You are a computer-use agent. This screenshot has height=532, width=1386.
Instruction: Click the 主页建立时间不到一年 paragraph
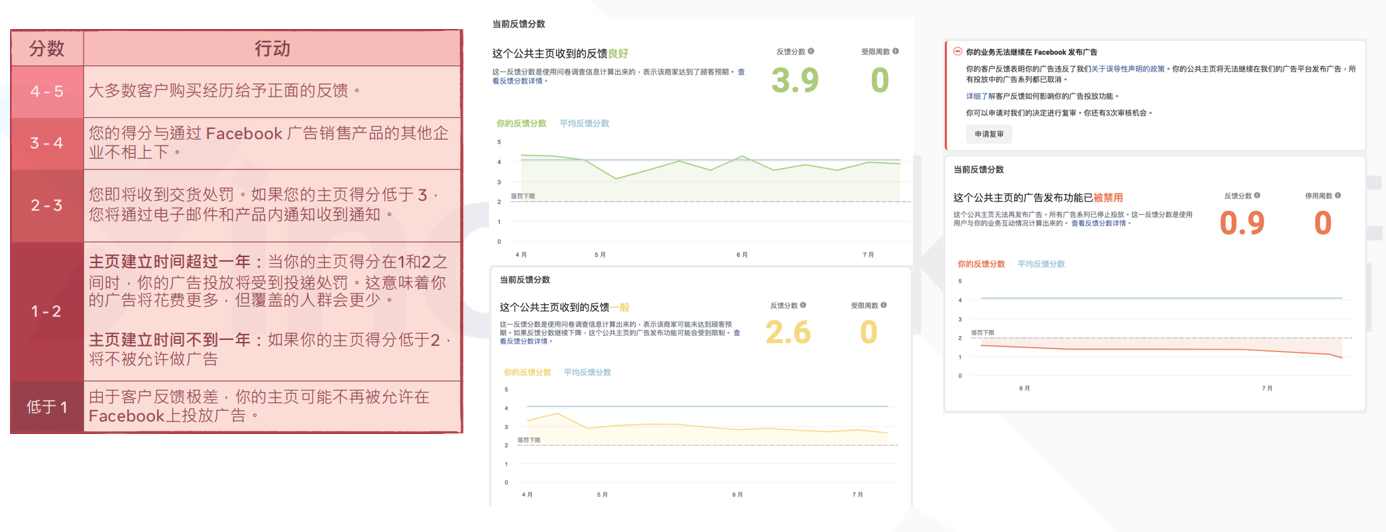(x=270, y=348)
